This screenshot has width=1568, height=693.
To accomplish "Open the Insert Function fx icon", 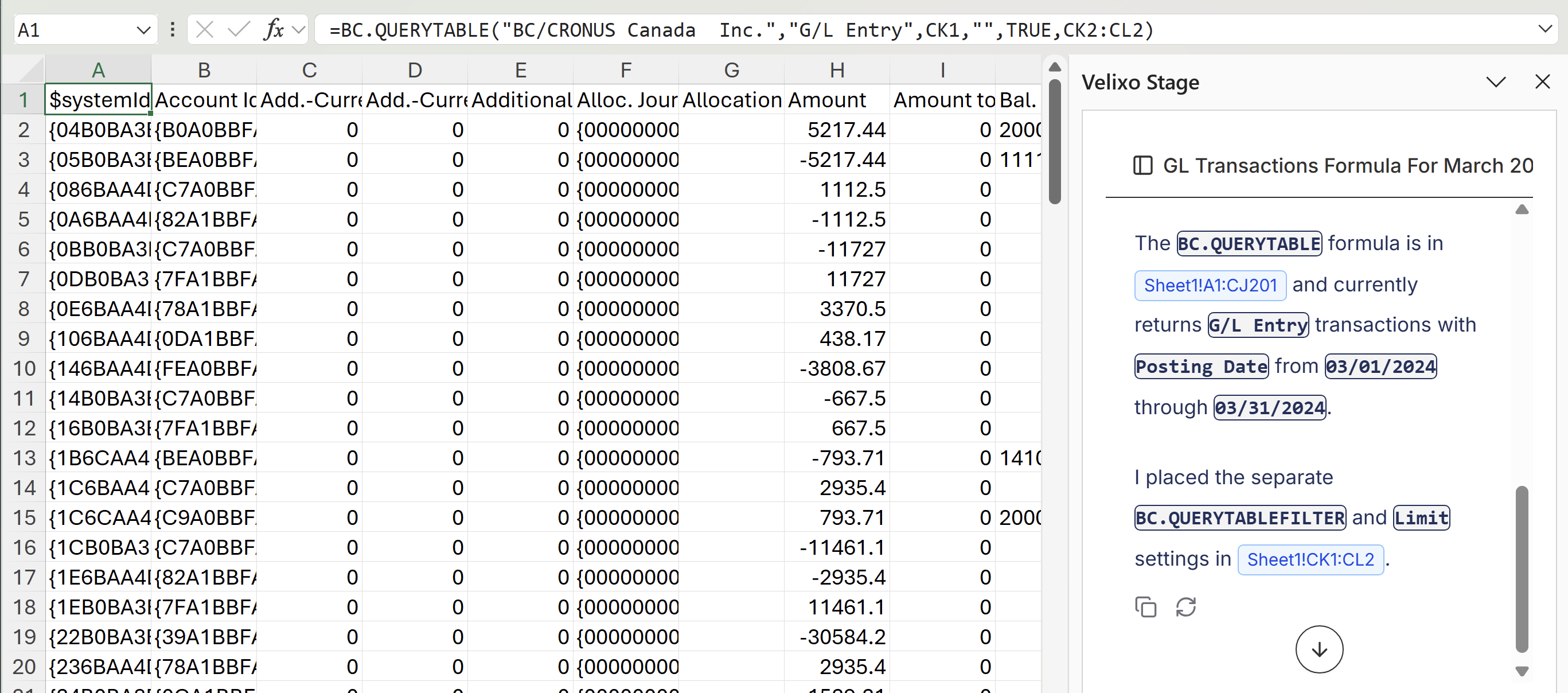I will point(274,29).
